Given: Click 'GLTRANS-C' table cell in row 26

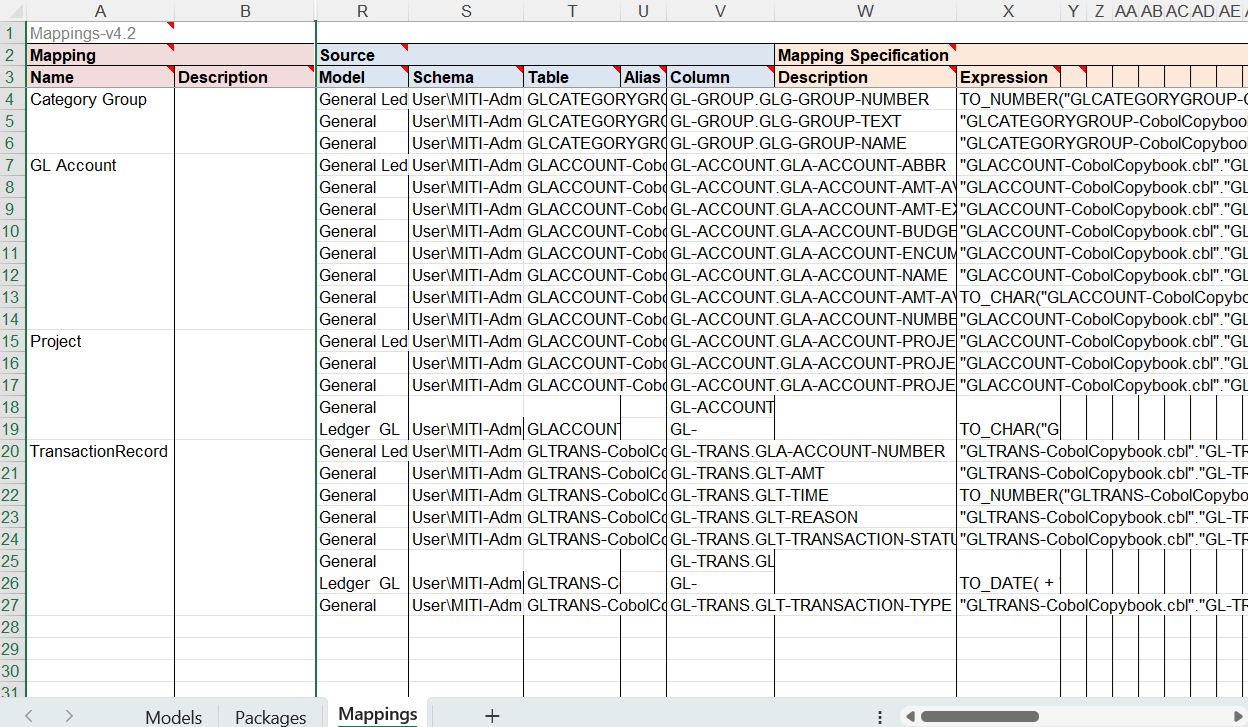Looking at the screenshot, I should [x=572, y=583].
